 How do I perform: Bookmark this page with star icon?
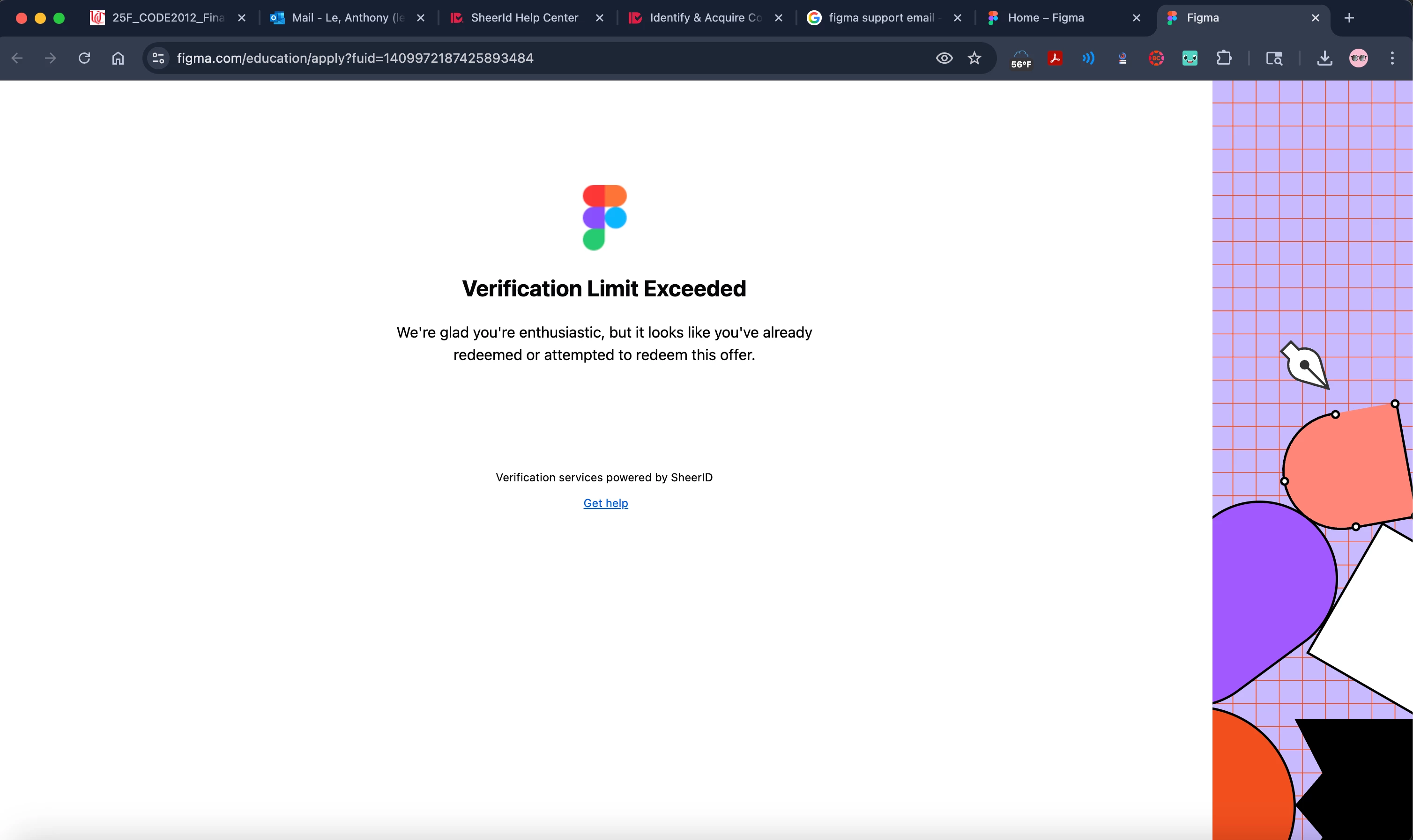974,58
